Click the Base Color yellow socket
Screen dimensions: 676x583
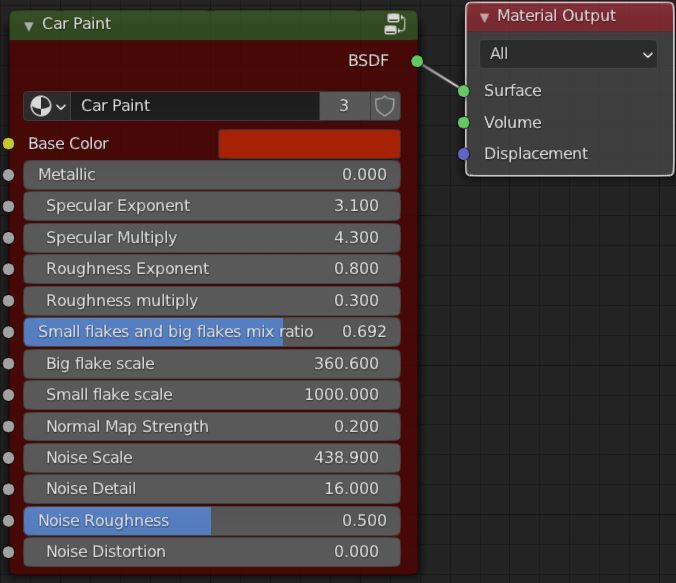[x=8, y=144]
